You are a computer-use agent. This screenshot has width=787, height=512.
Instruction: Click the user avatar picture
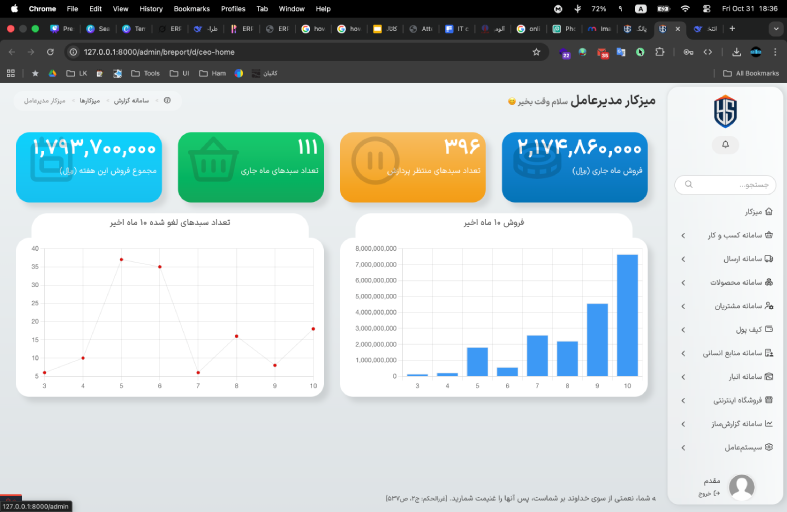coord(741,487)
